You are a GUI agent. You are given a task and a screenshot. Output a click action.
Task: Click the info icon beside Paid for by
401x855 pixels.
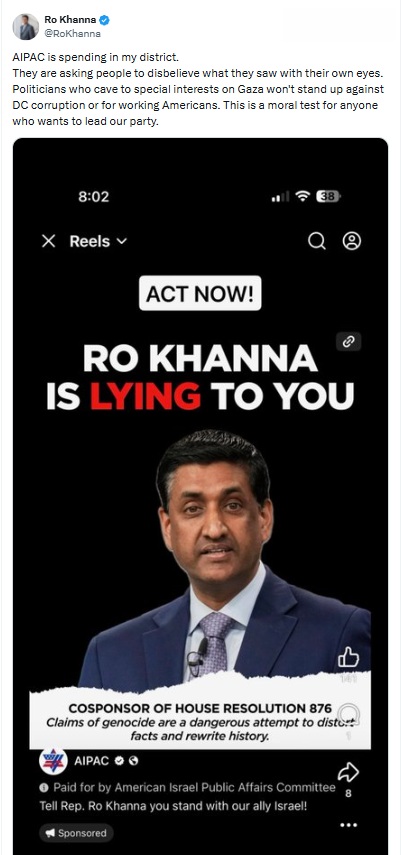point(44,788)
